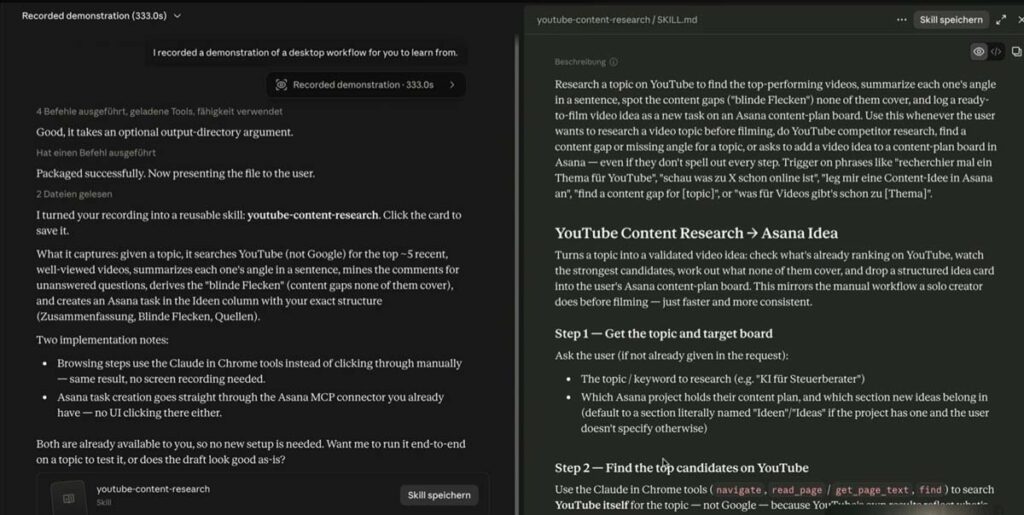Click 'Step 2 — Find the top candidates on YouTube'

point(682,468)
